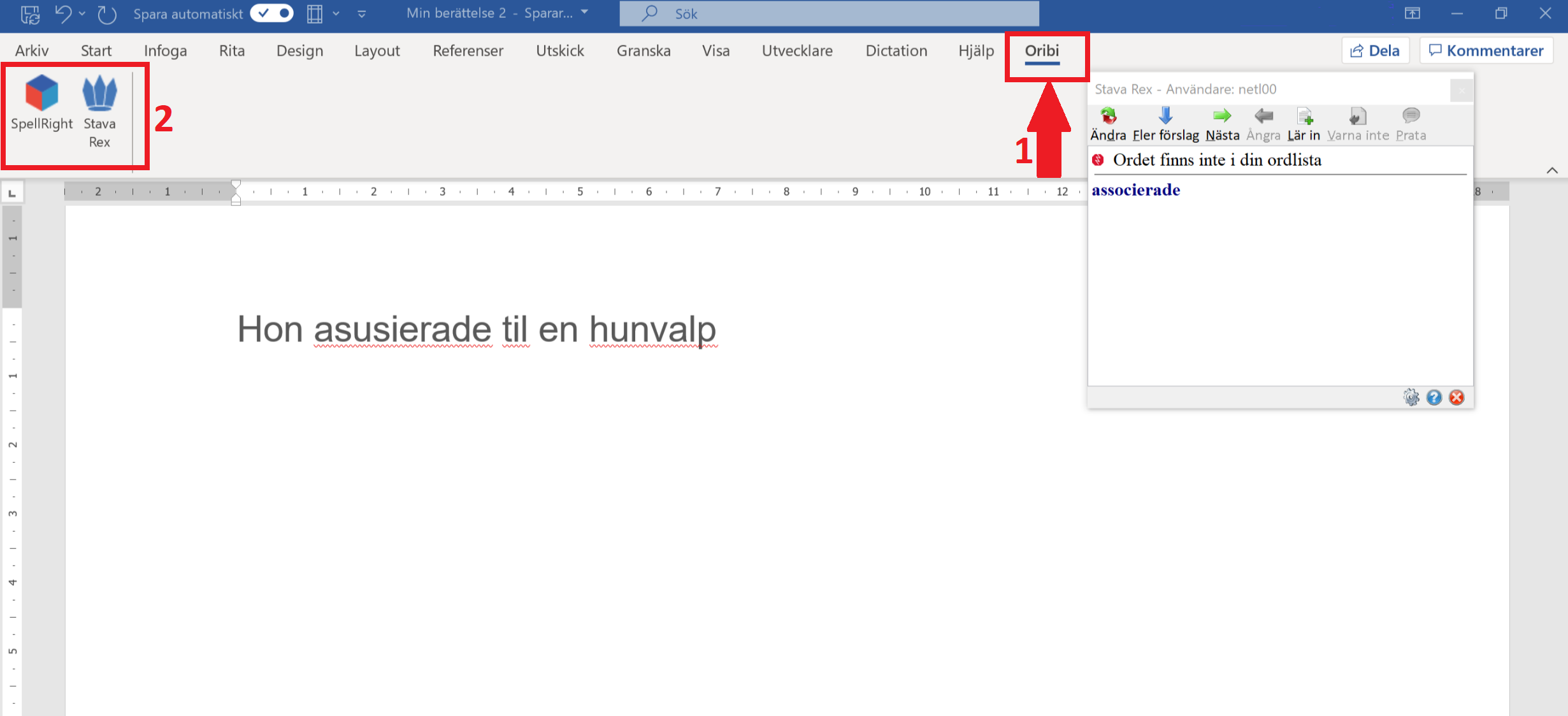Click Ändra in Stava Rex panel
The width and height of the screenshot is (1568, 716).
click(x=1108, y=124)
